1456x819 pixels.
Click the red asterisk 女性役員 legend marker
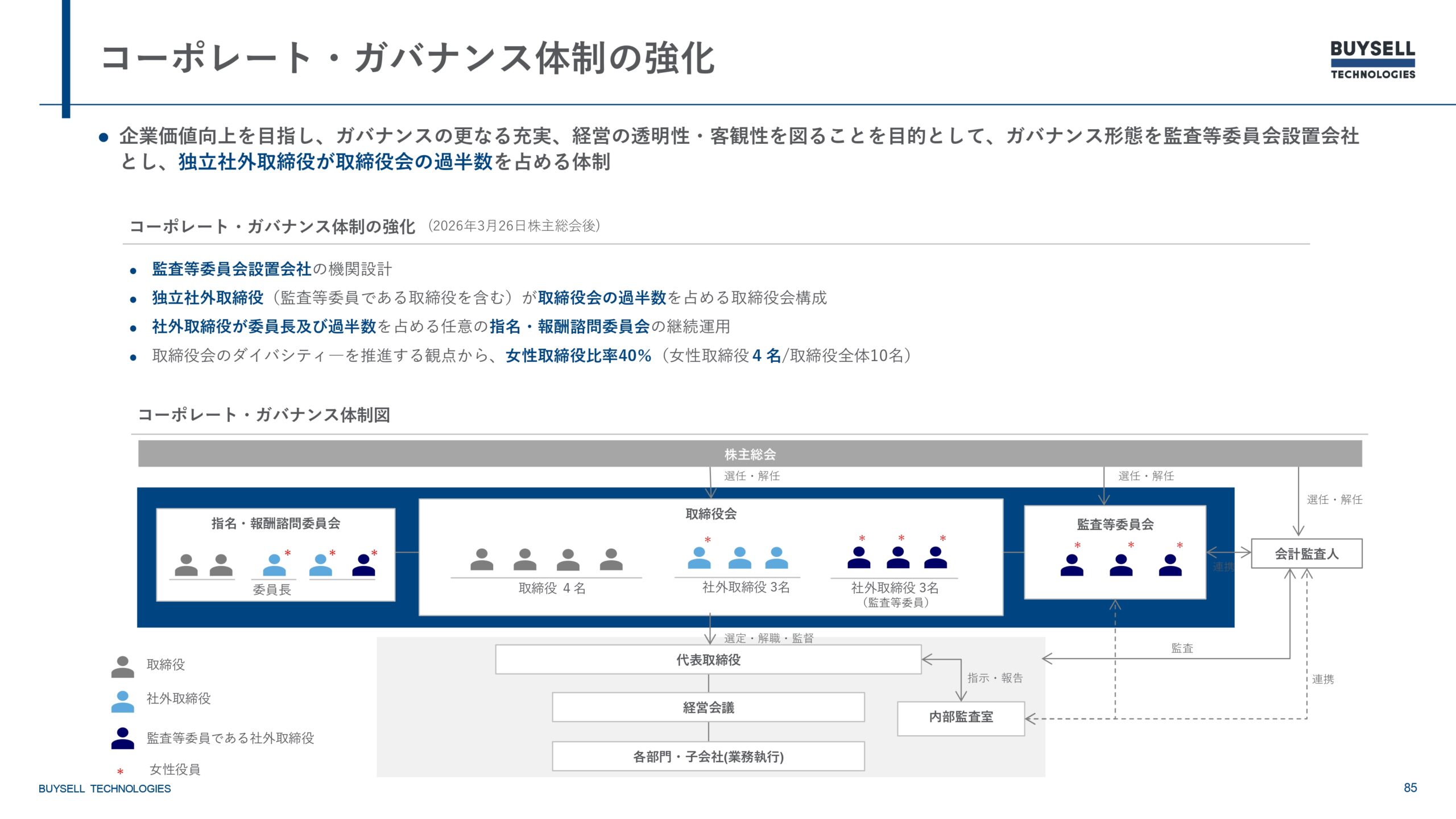click(x=120, y=772)
